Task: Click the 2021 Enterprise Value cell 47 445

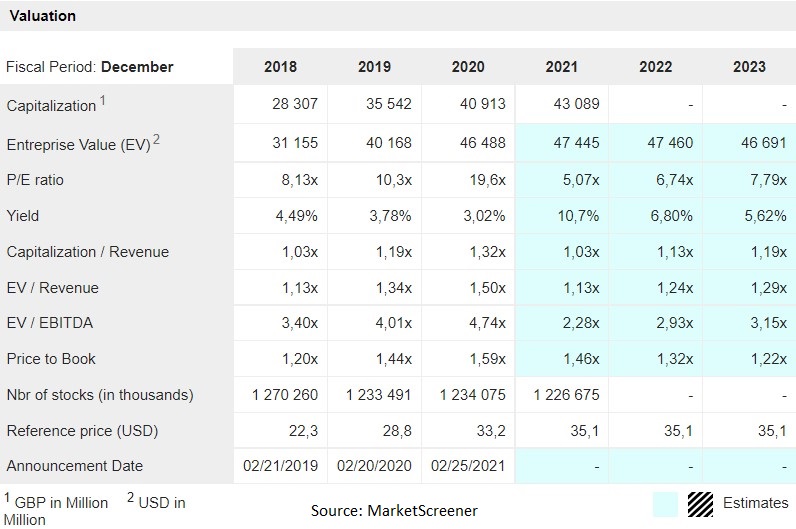Action: pos(576,143)
